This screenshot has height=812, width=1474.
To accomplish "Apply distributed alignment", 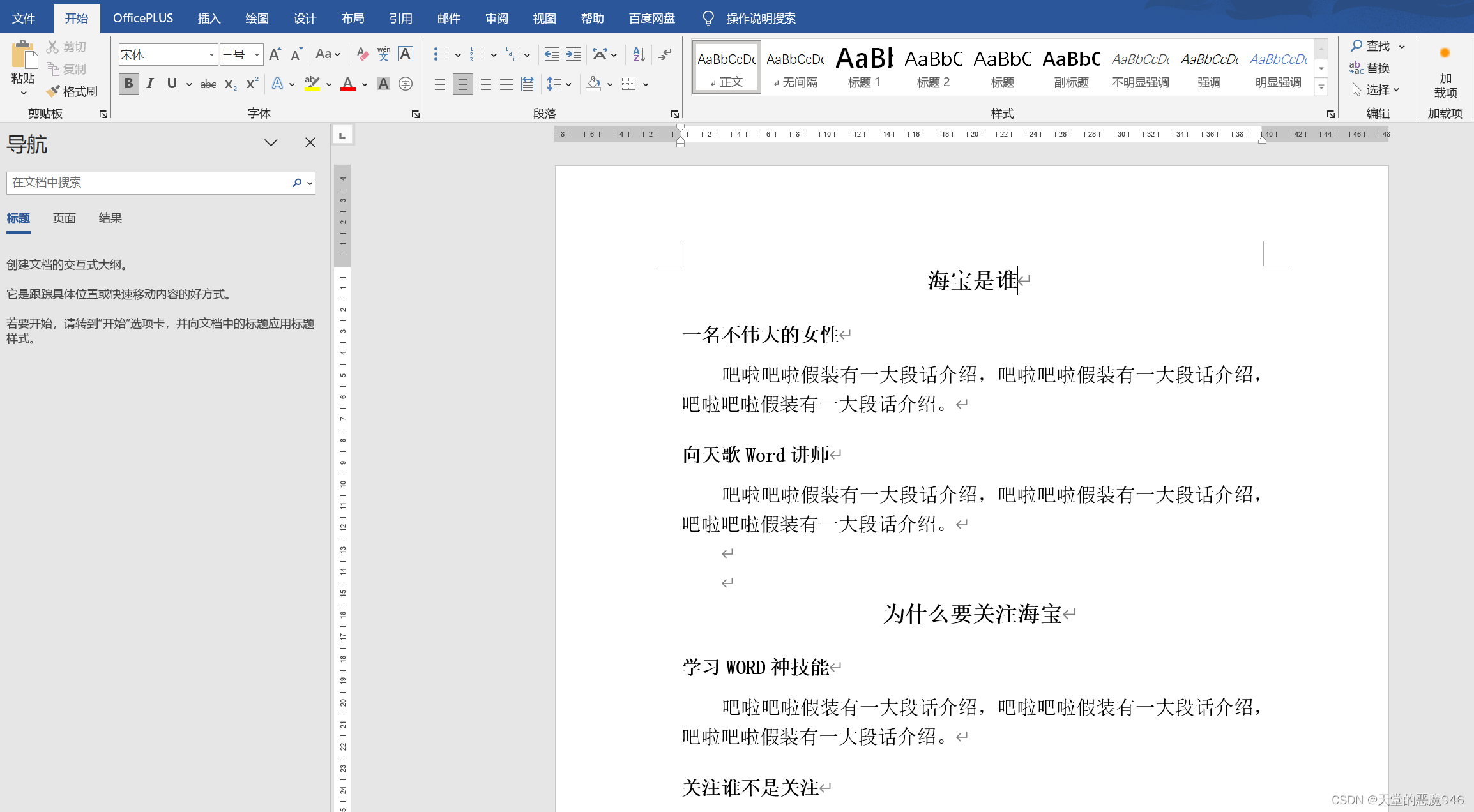I will tap(528, 84).
